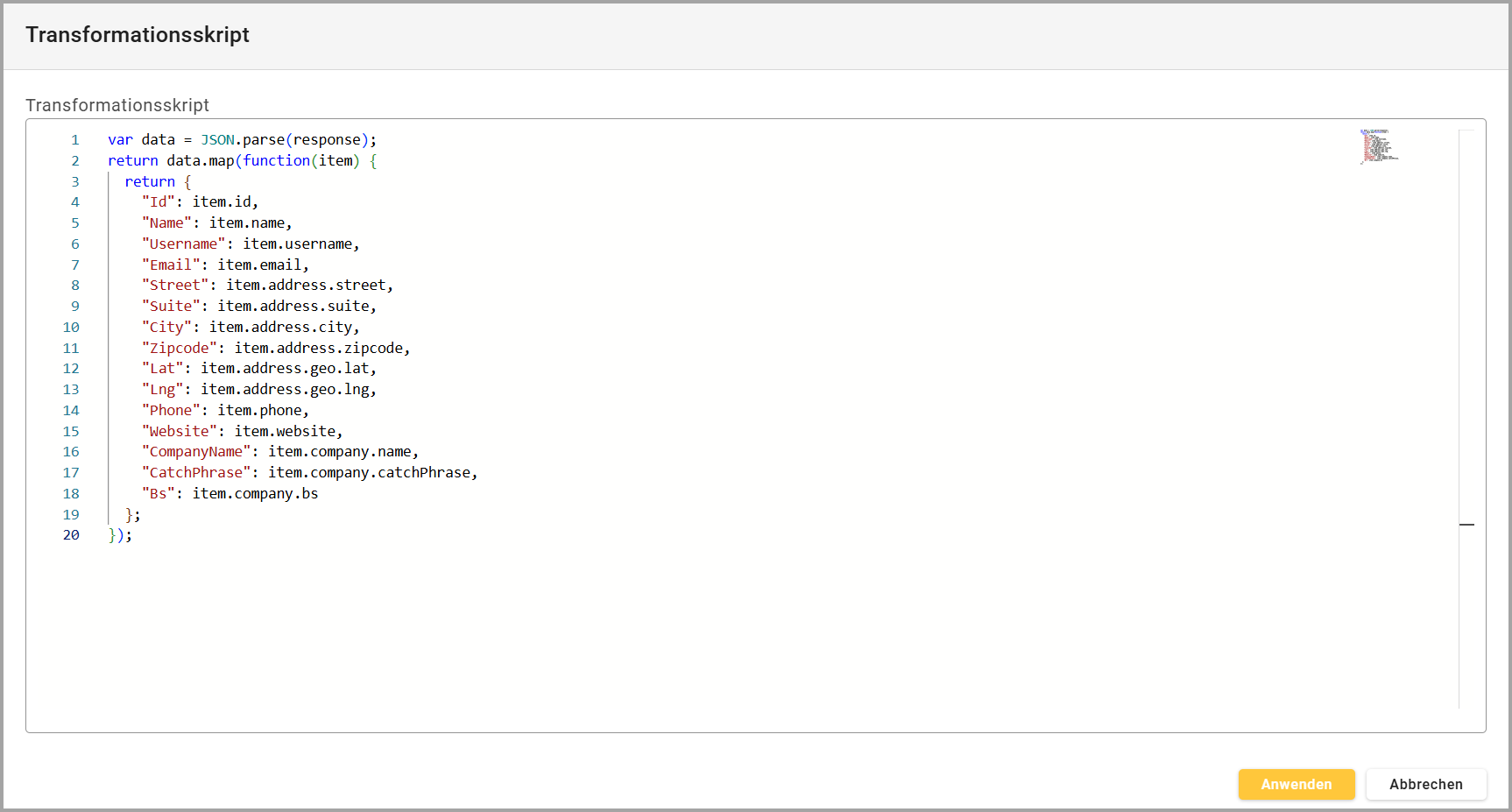Screen dimensions: 1512x812
Task: Click line number 10 in the gutter
Action: [x=71, y=328]
